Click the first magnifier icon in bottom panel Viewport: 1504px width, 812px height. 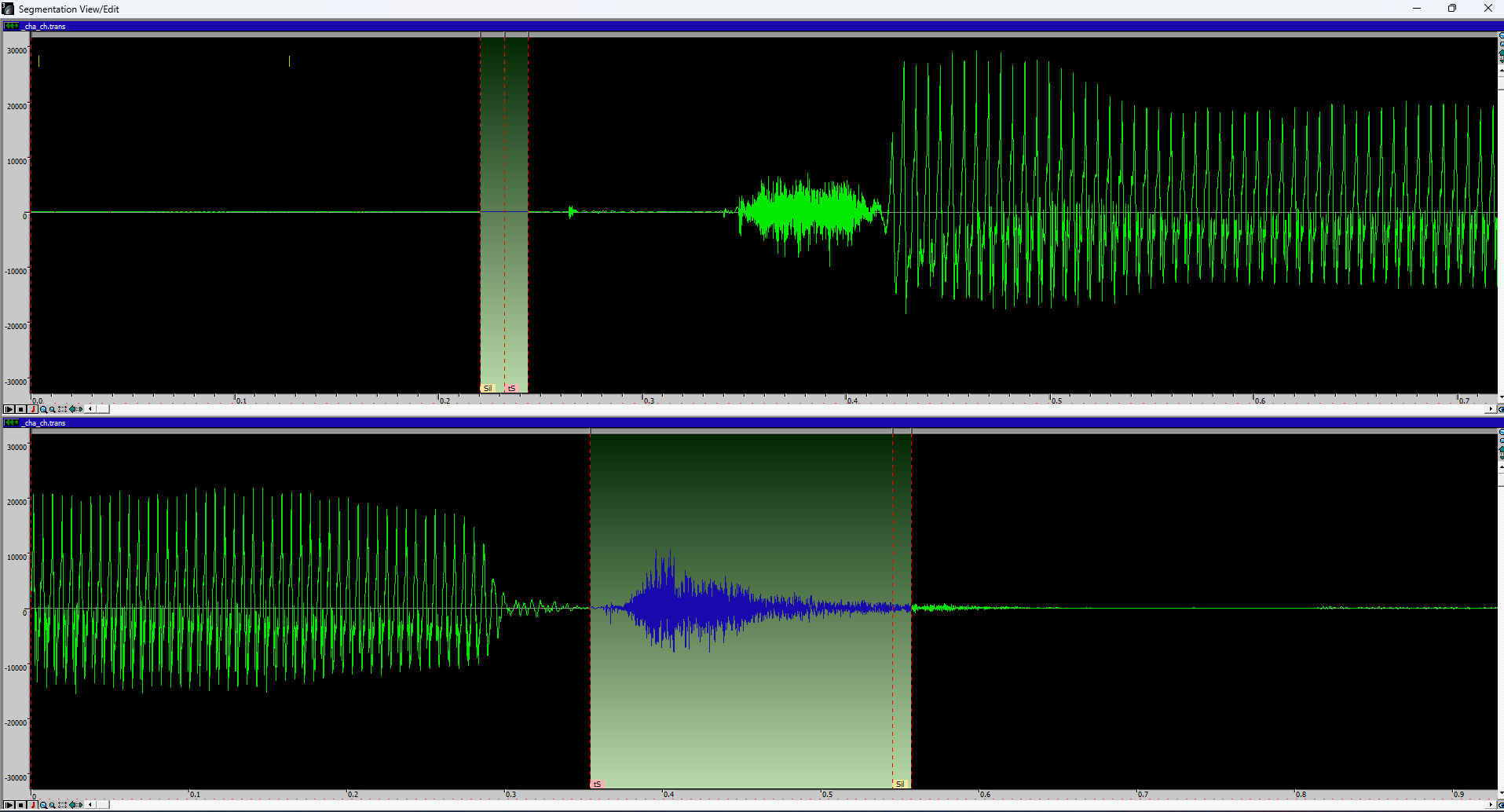click(43, 805)
